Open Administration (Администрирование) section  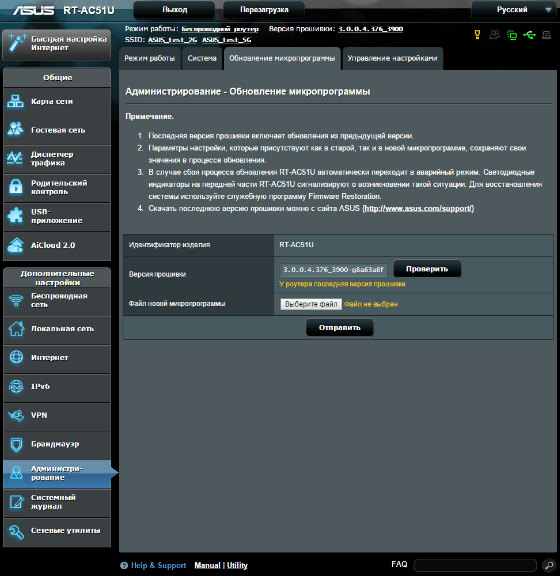point(57,474)
